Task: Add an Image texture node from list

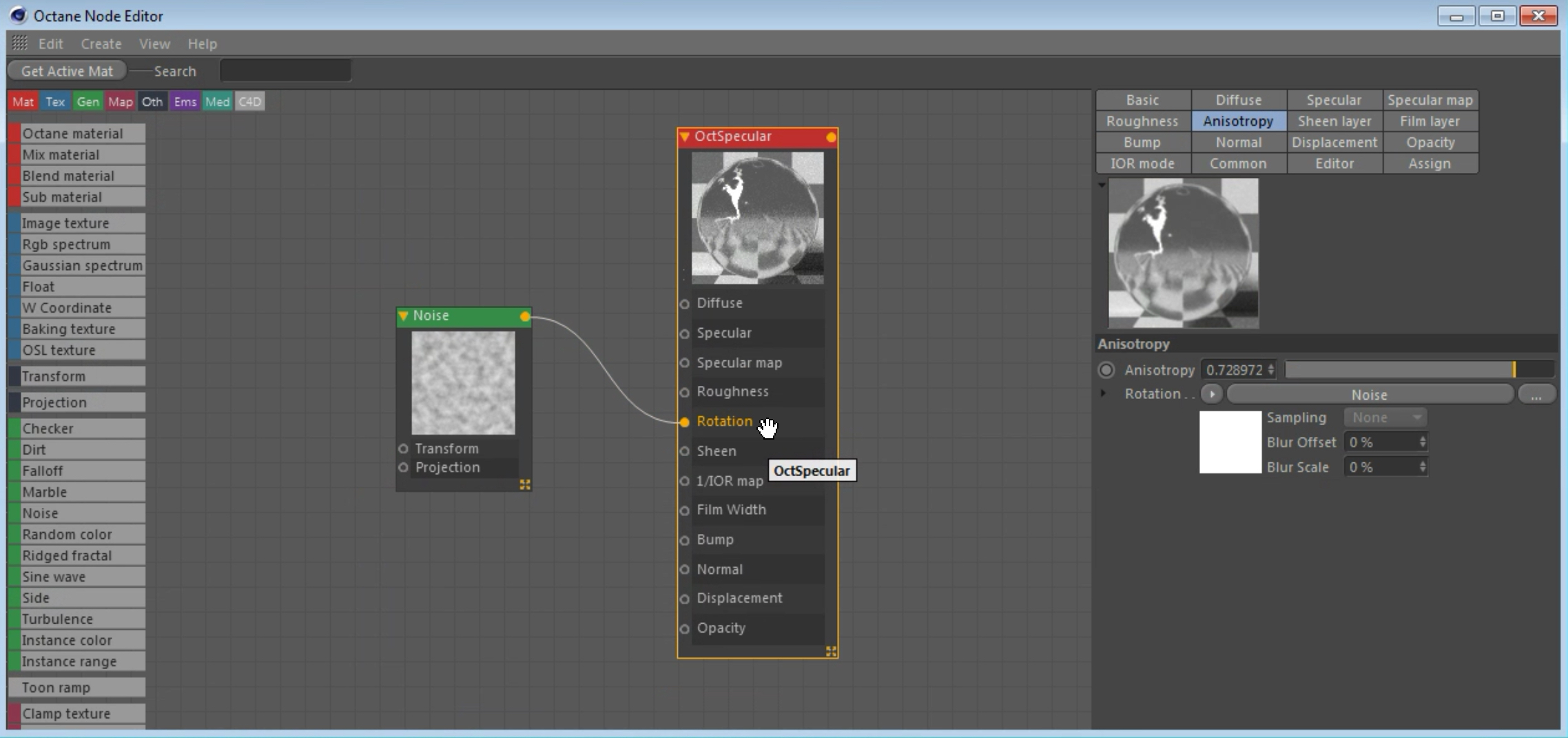Action: point(76,223)
